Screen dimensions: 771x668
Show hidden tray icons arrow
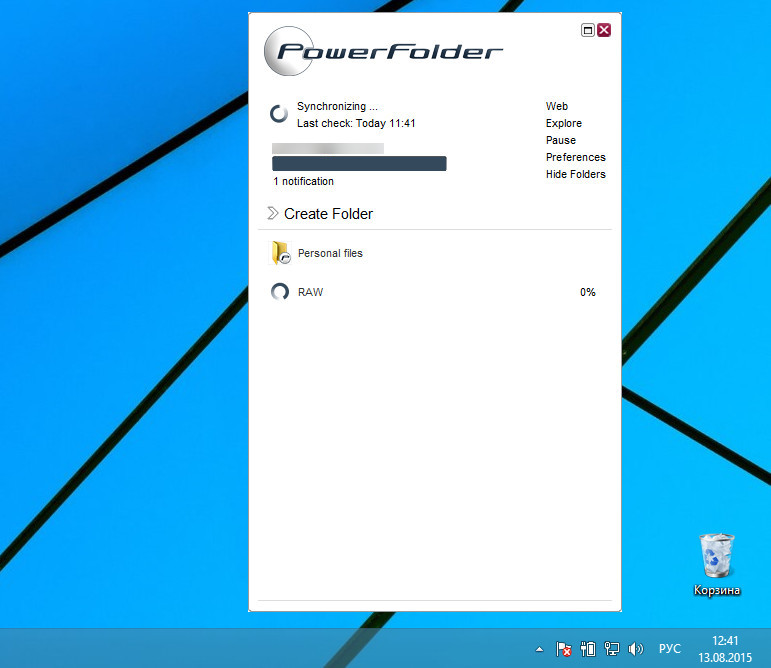539,649
